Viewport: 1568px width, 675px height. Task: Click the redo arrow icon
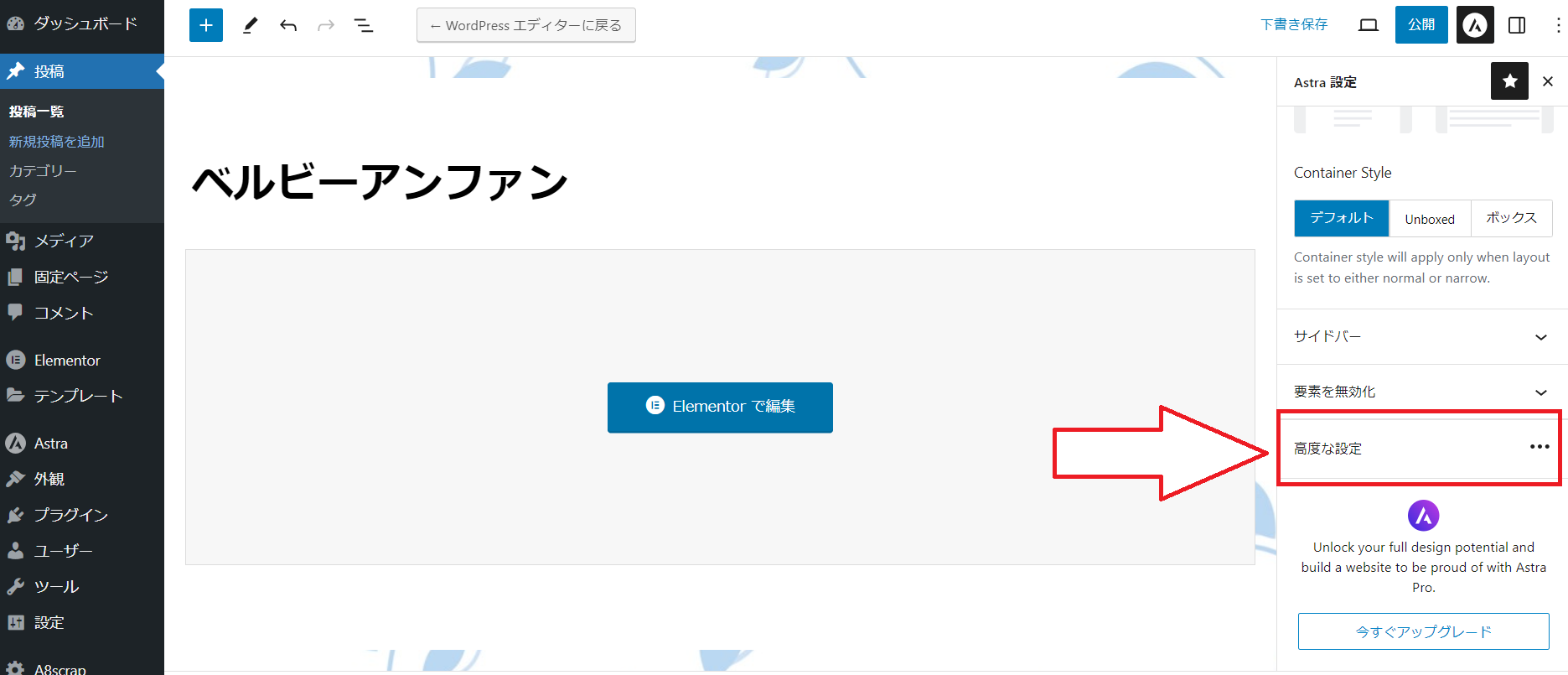326,25
